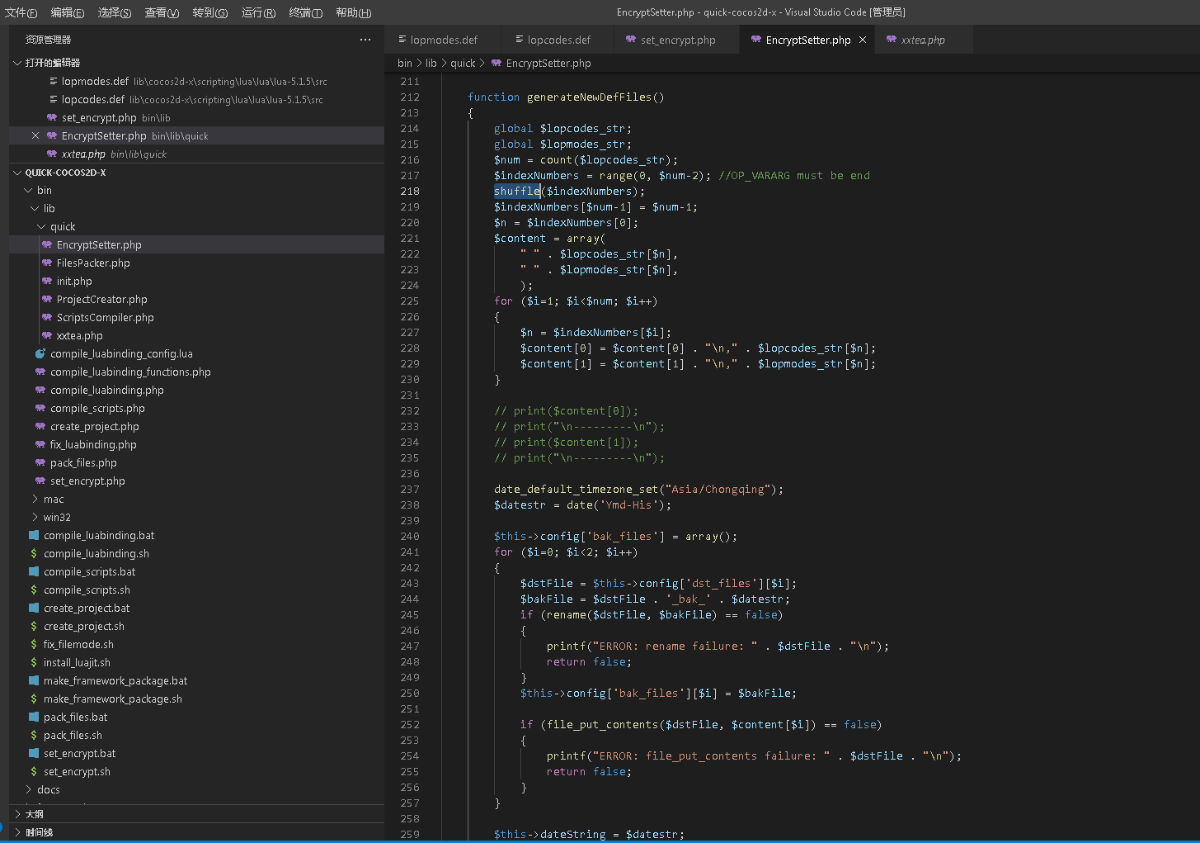The width and height of the screenshot is (1200, 843).
Task: Click the shell icon of install_luajit.sh
Action: [34, 663]
